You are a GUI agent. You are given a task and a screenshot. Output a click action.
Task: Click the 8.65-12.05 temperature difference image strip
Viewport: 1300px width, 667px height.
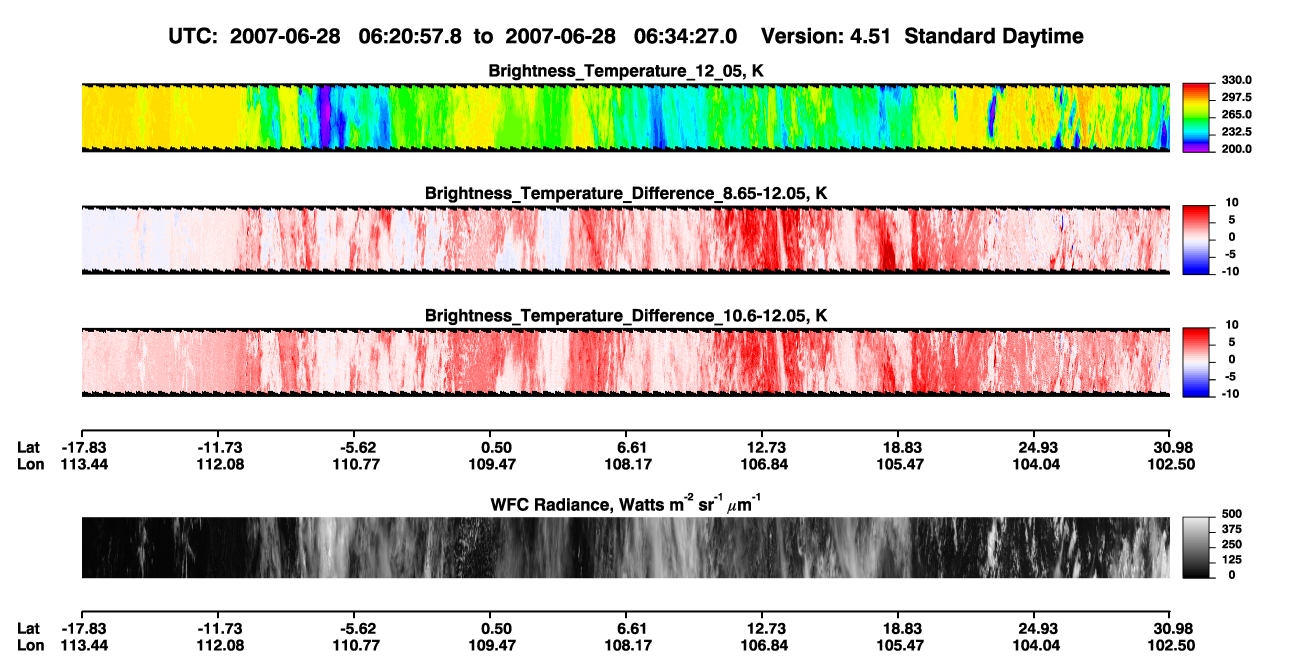[x=625, y=240]
